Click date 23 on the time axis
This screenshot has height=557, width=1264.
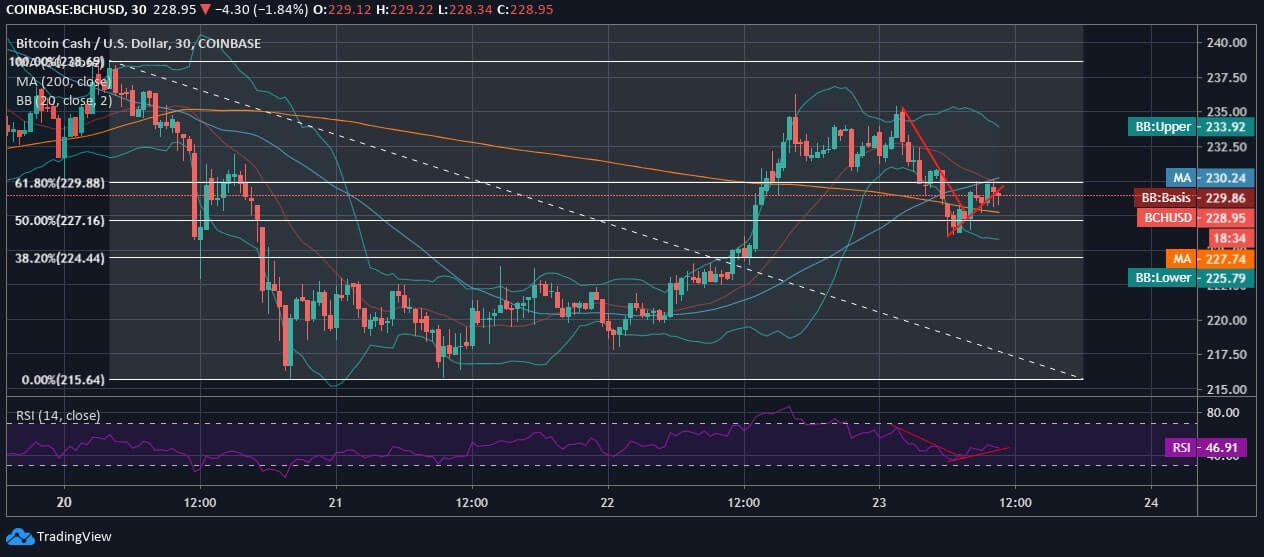point(878,502)
